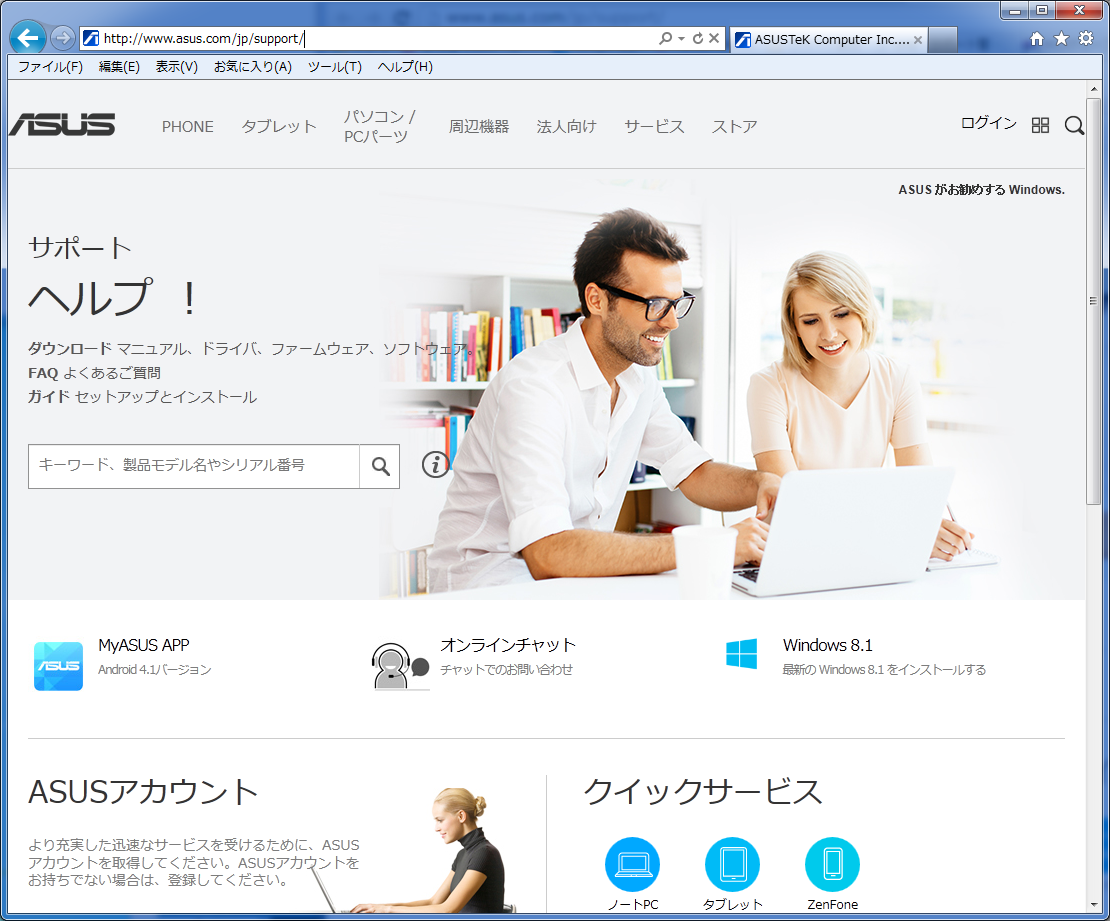Open the address bar dropdown arrow
Screen dimensions: 1110x921
tap(681, 38)
